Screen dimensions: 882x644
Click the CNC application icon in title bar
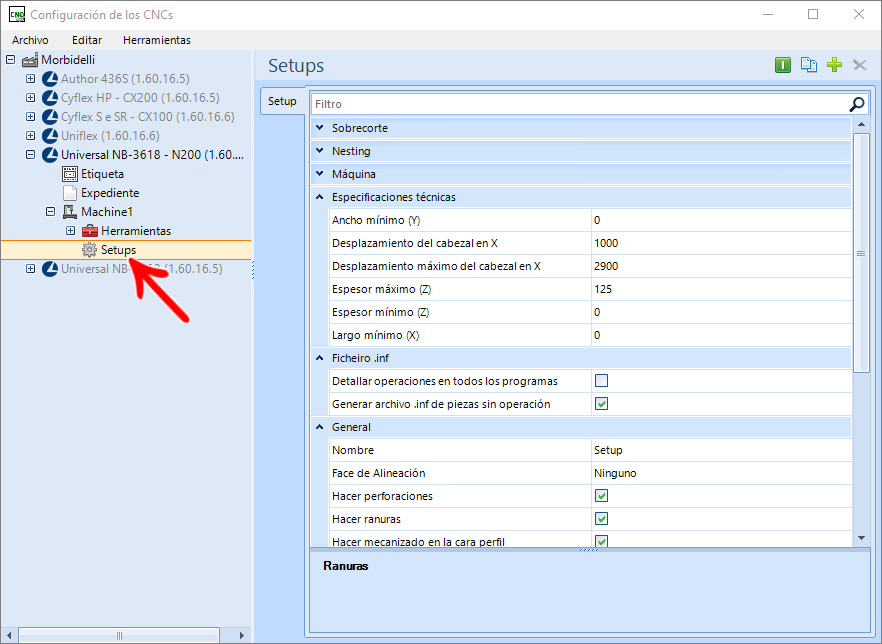coord(17,15)
